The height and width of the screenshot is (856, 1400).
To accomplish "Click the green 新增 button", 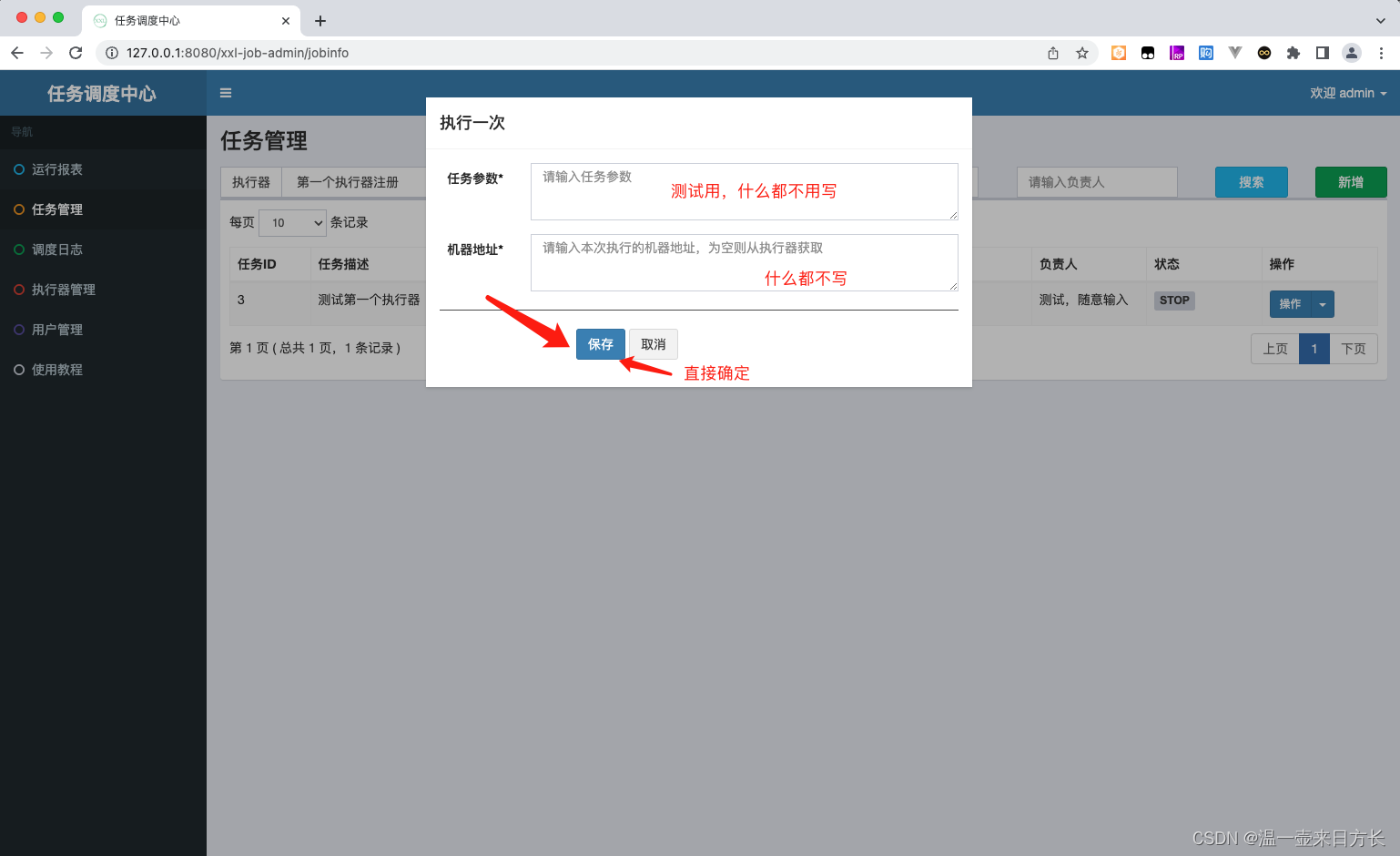I will click(x=1351, y=182).
